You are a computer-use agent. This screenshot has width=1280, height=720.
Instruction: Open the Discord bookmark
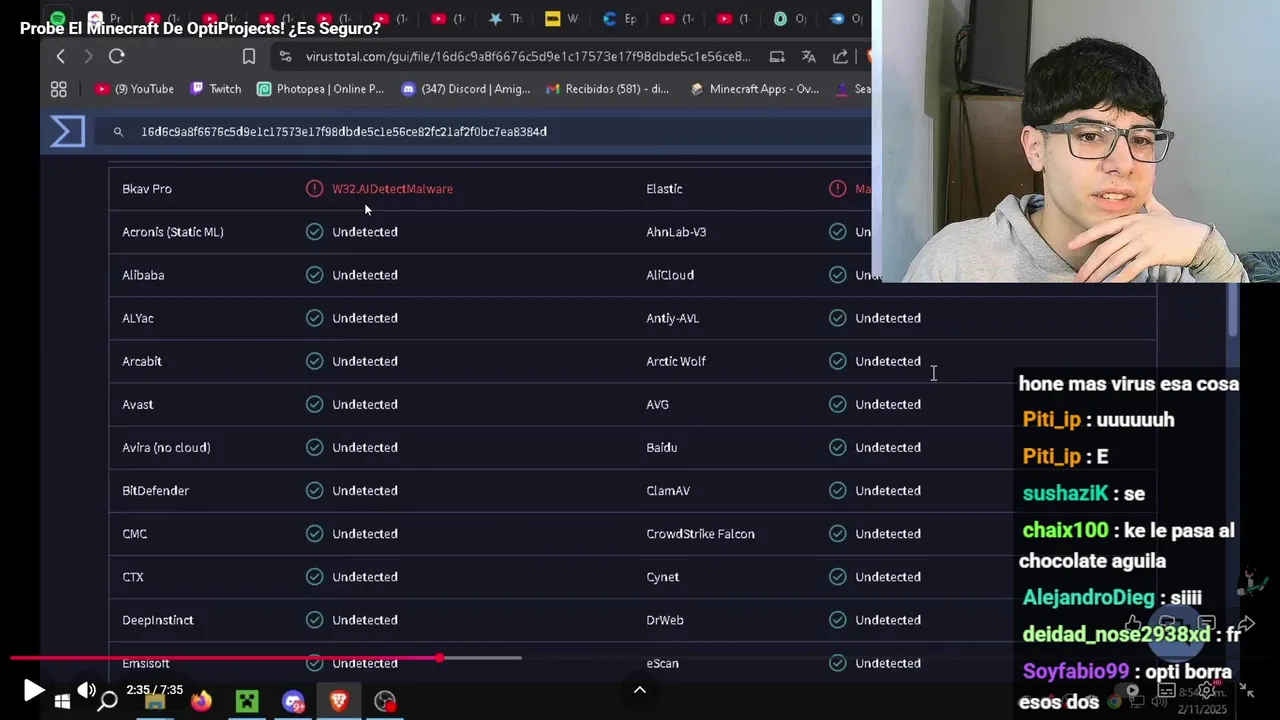[466, 89]
